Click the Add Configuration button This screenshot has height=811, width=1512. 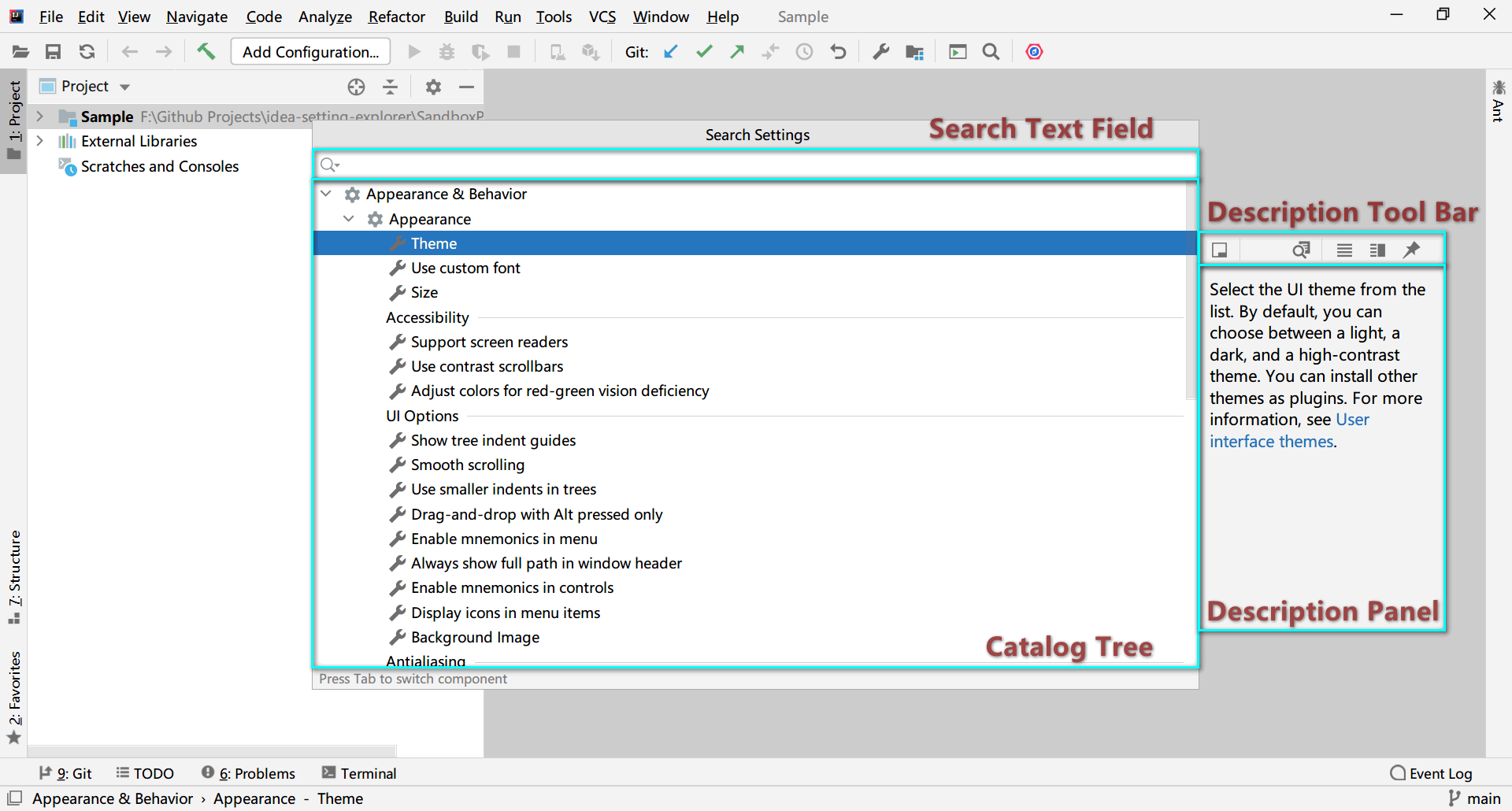tap(310, 52)
